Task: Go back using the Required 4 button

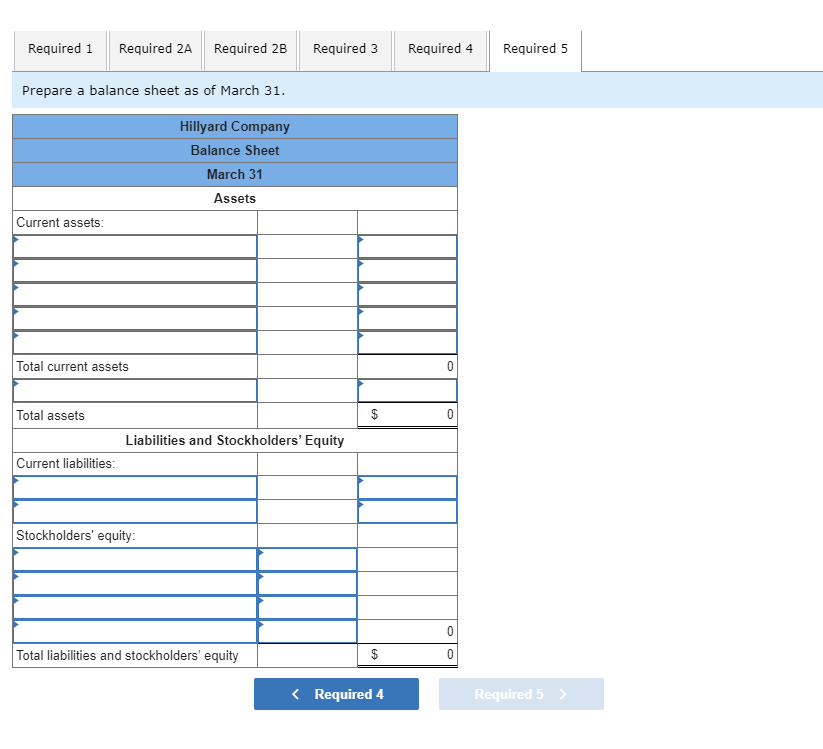Action: [336, 693]
